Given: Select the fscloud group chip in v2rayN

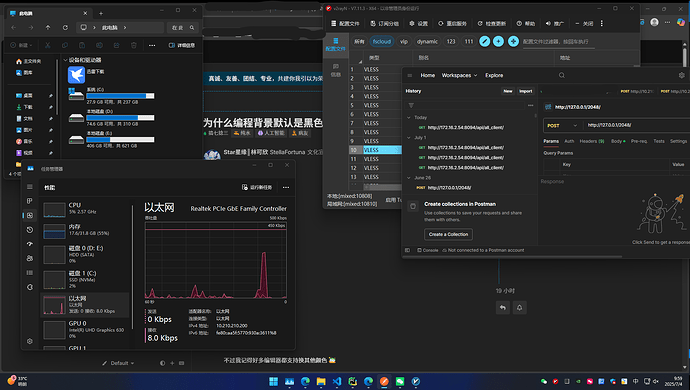Looking at the screenshot, I should click(382, 41).
